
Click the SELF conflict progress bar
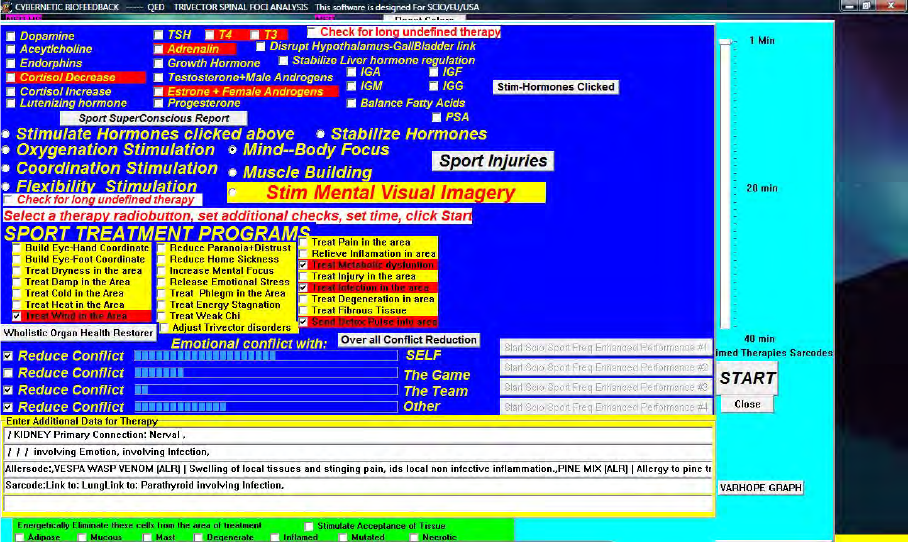266,356
